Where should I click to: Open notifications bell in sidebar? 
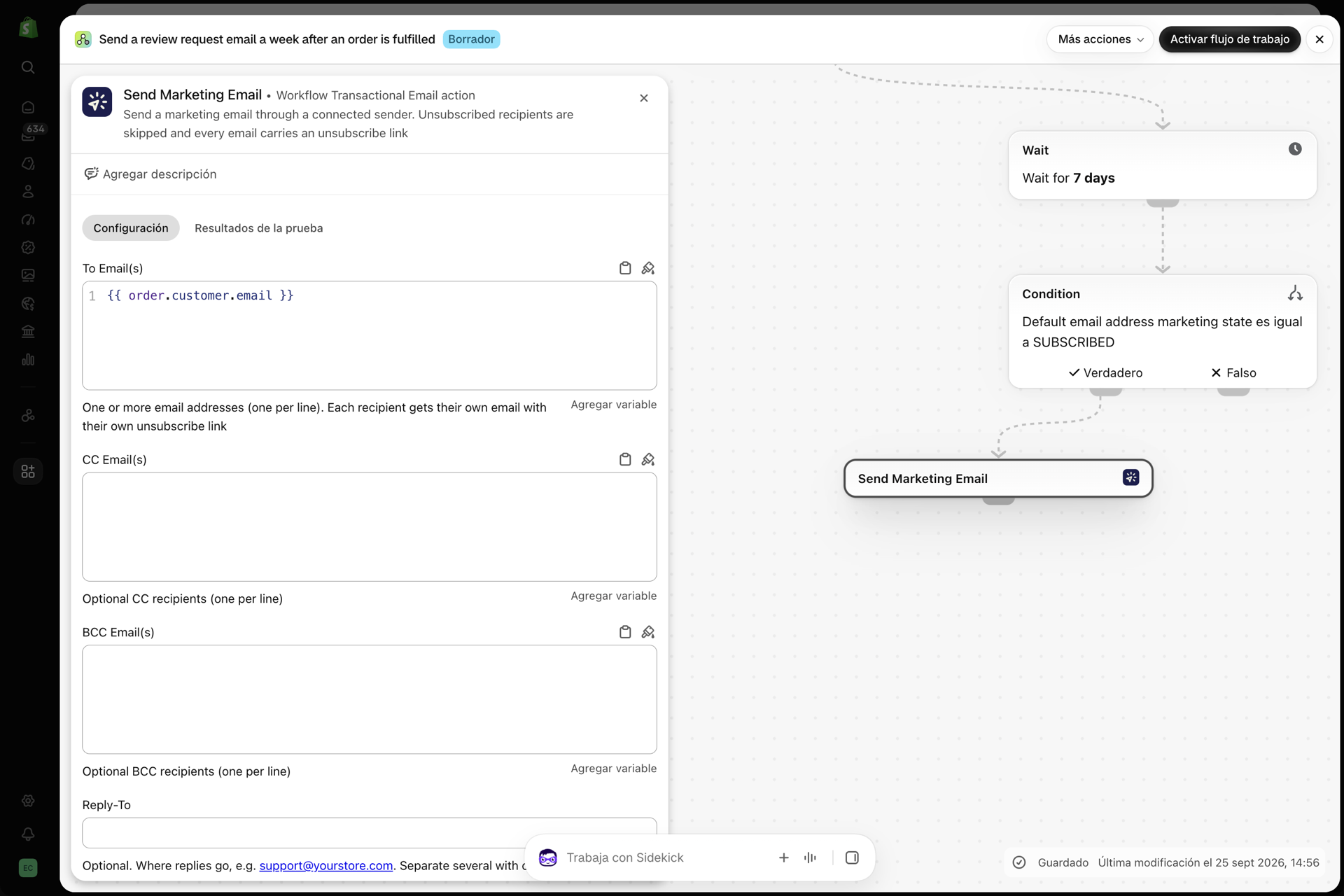28,834
